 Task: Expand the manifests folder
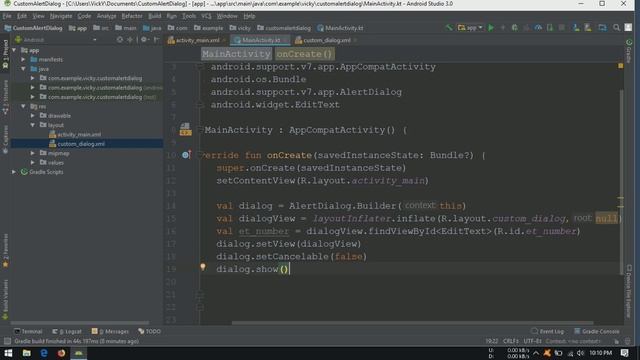(x=24, y=60)
